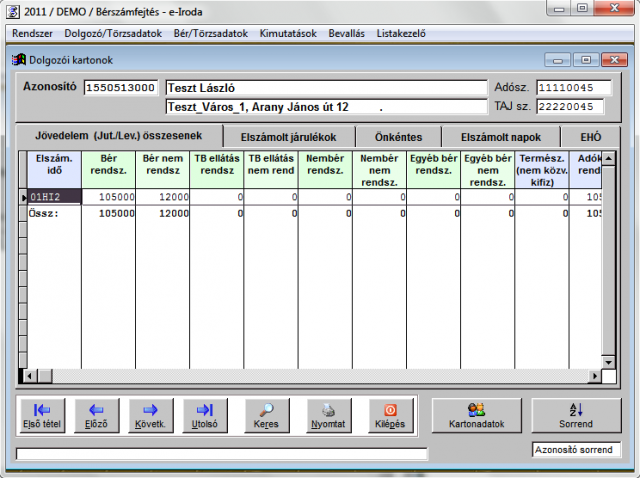The width and height of the screenshot is (640, 478).
Task: Open search with the Keres magnifier
Action: 266,415
